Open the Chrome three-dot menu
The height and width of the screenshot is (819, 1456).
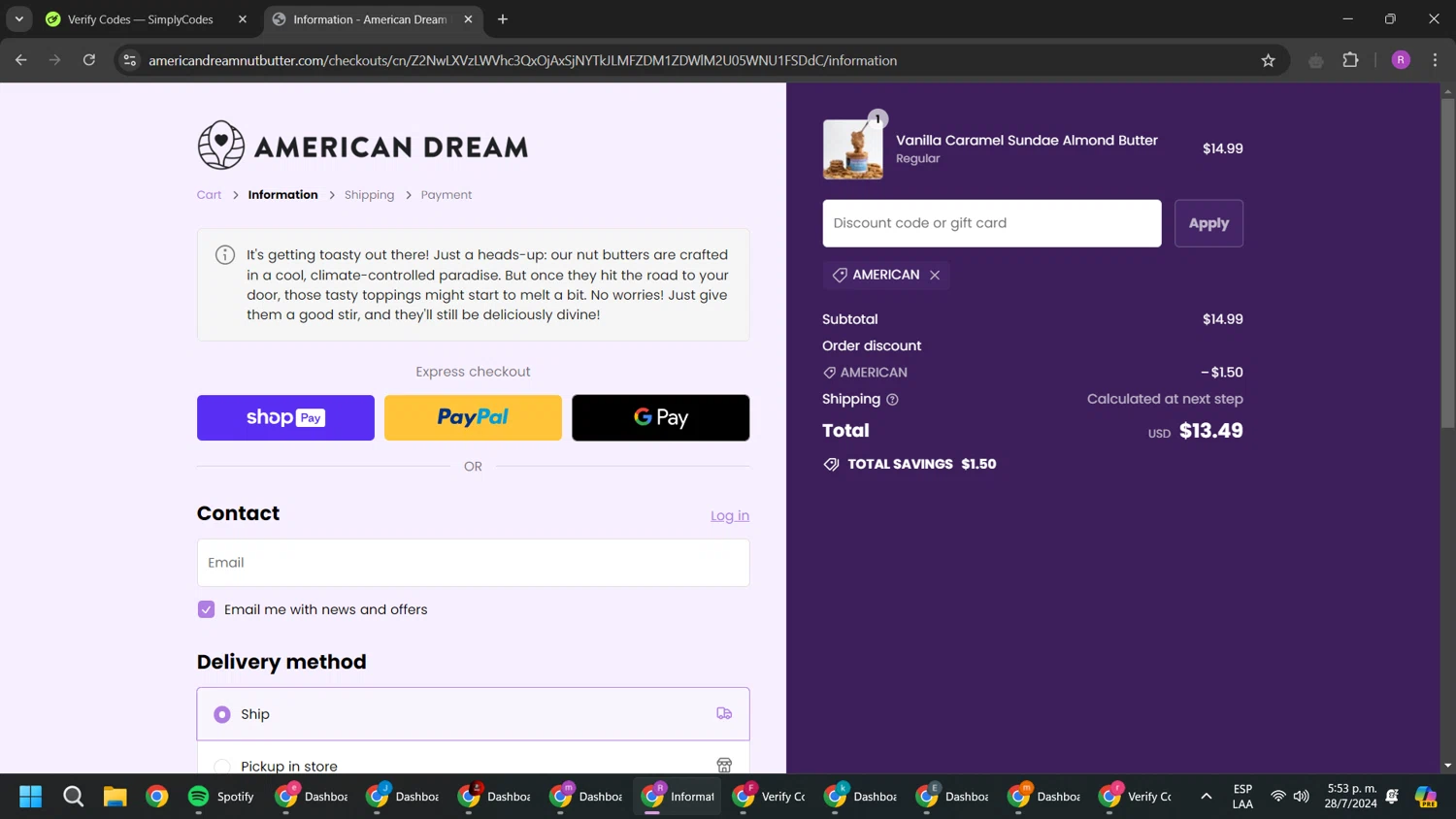[1435, 60]
